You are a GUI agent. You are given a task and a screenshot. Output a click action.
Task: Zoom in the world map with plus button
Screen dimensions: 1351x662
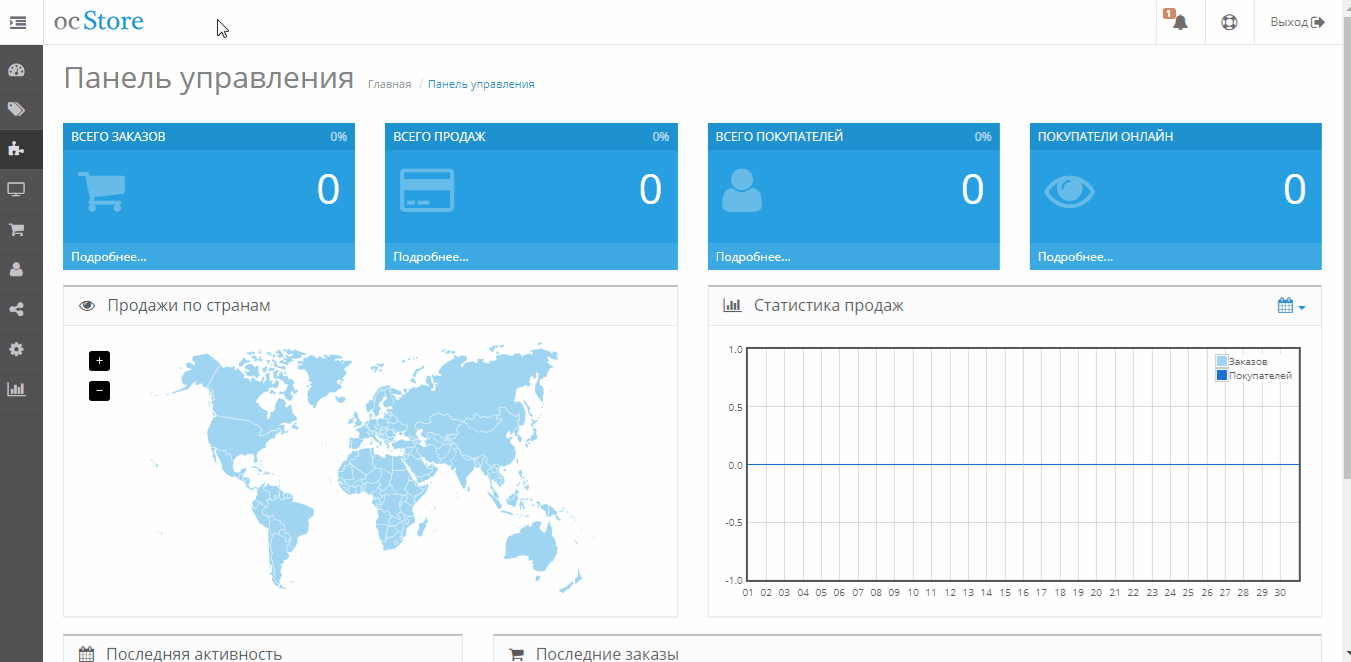click(99, 361)
